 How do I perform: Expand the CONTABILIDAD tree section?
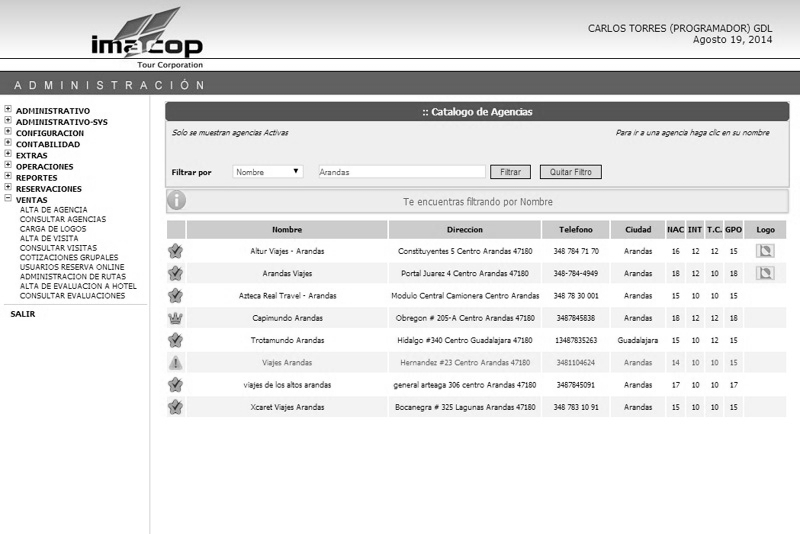point(8,143)
